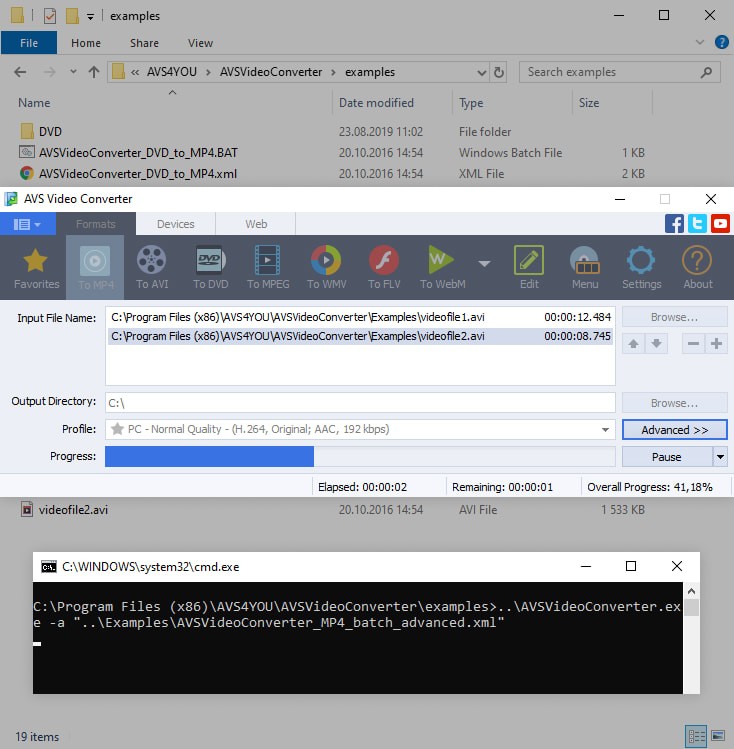Choose the To DVD format
This screenshot has height=749, width=734.
tap(210, 268)
